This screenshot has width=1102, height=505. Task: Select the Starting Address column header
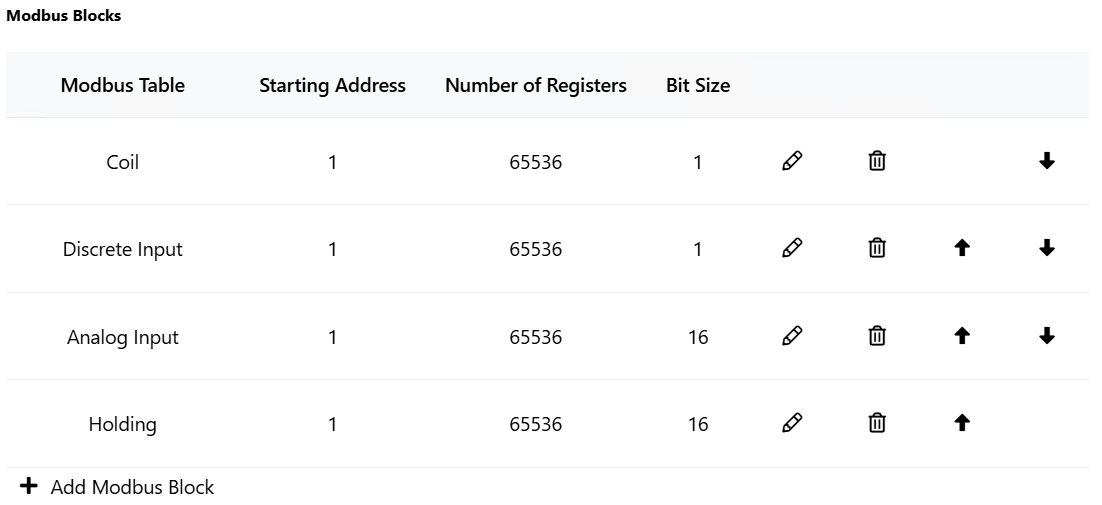[332, 85]
